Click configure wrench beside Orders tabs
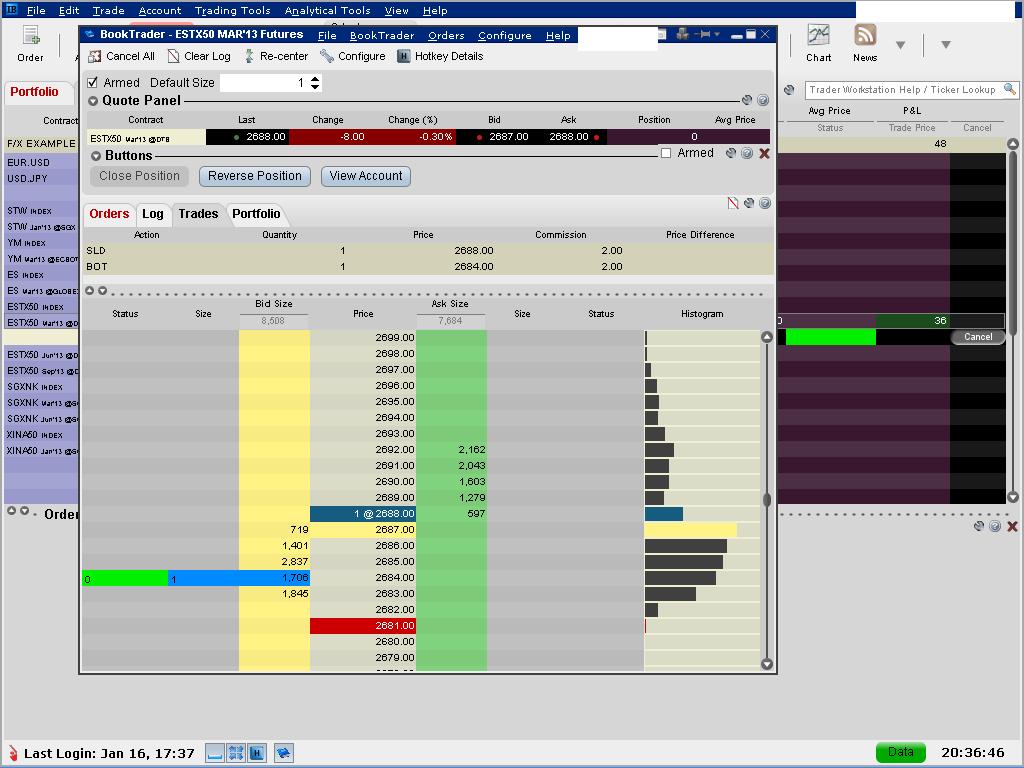 pos(749,203)
